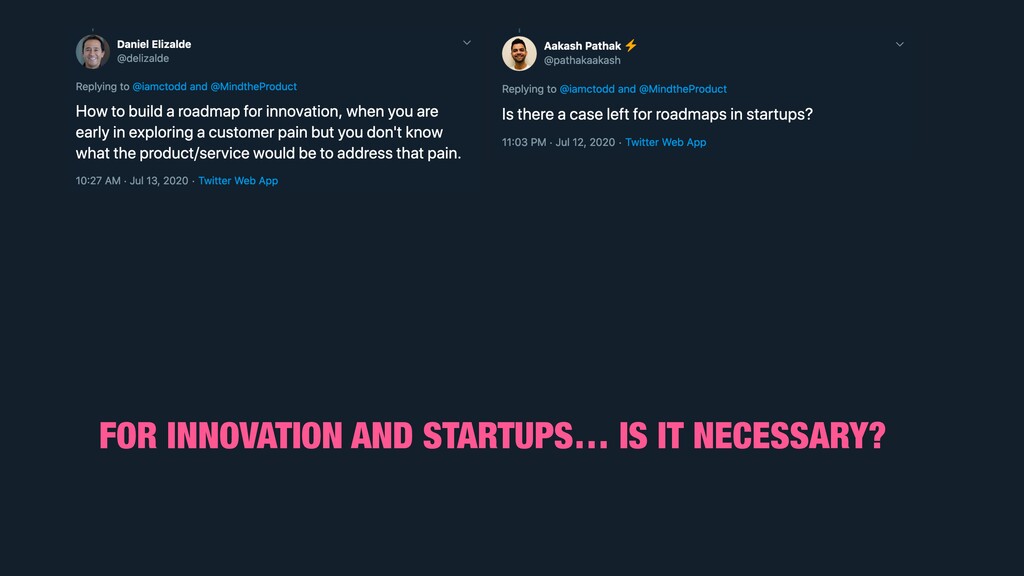The image size is (1024, 576).
Task: Click the pink headline IS IT NECESSARY
Action: point(752,436)
